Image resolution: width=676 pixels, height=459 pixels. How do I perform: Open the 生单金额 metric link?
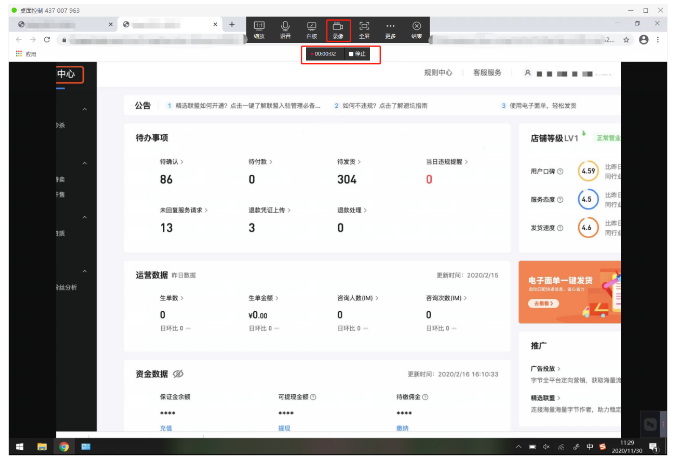click(263, 298)
